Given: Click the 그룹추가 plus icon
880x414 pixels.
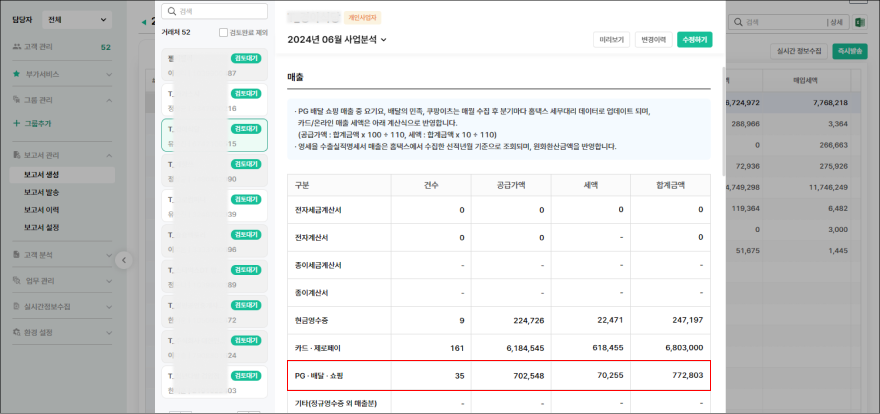Looking at the screenshot, I should click(16, 123).
